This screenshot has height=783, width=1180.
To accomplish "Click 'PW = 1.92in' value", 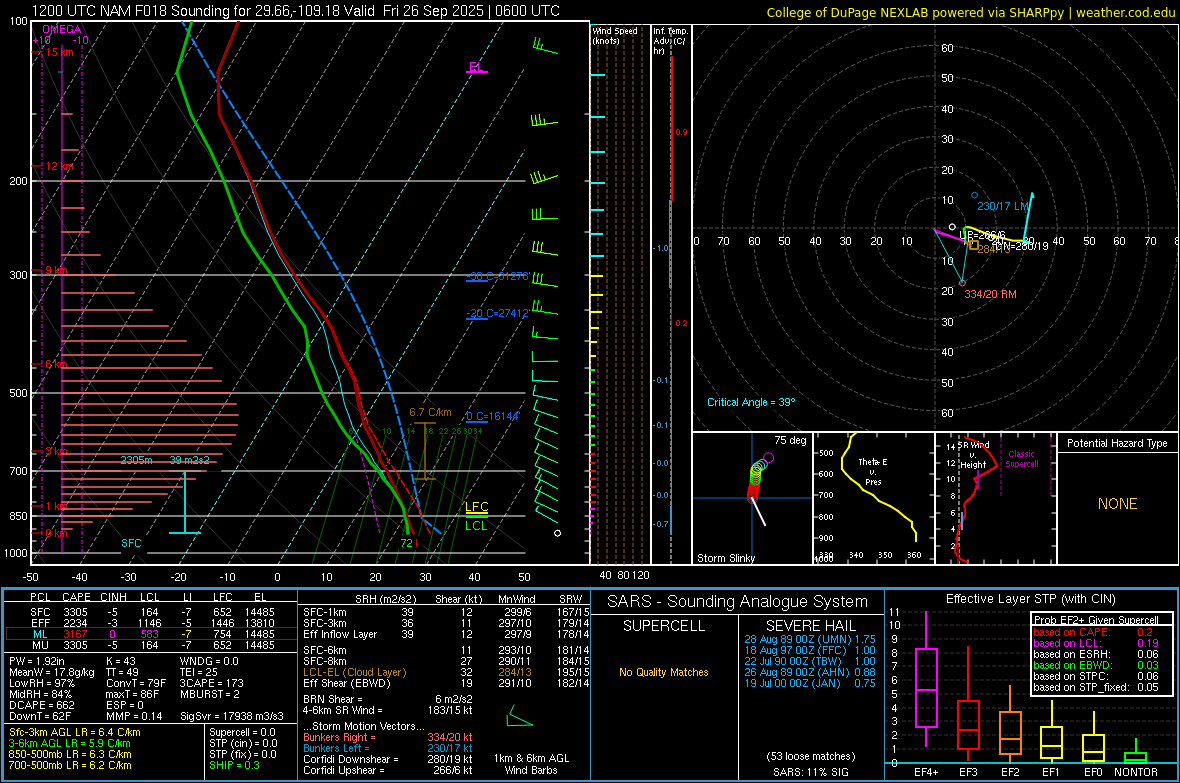I will (x=37, y=661).
